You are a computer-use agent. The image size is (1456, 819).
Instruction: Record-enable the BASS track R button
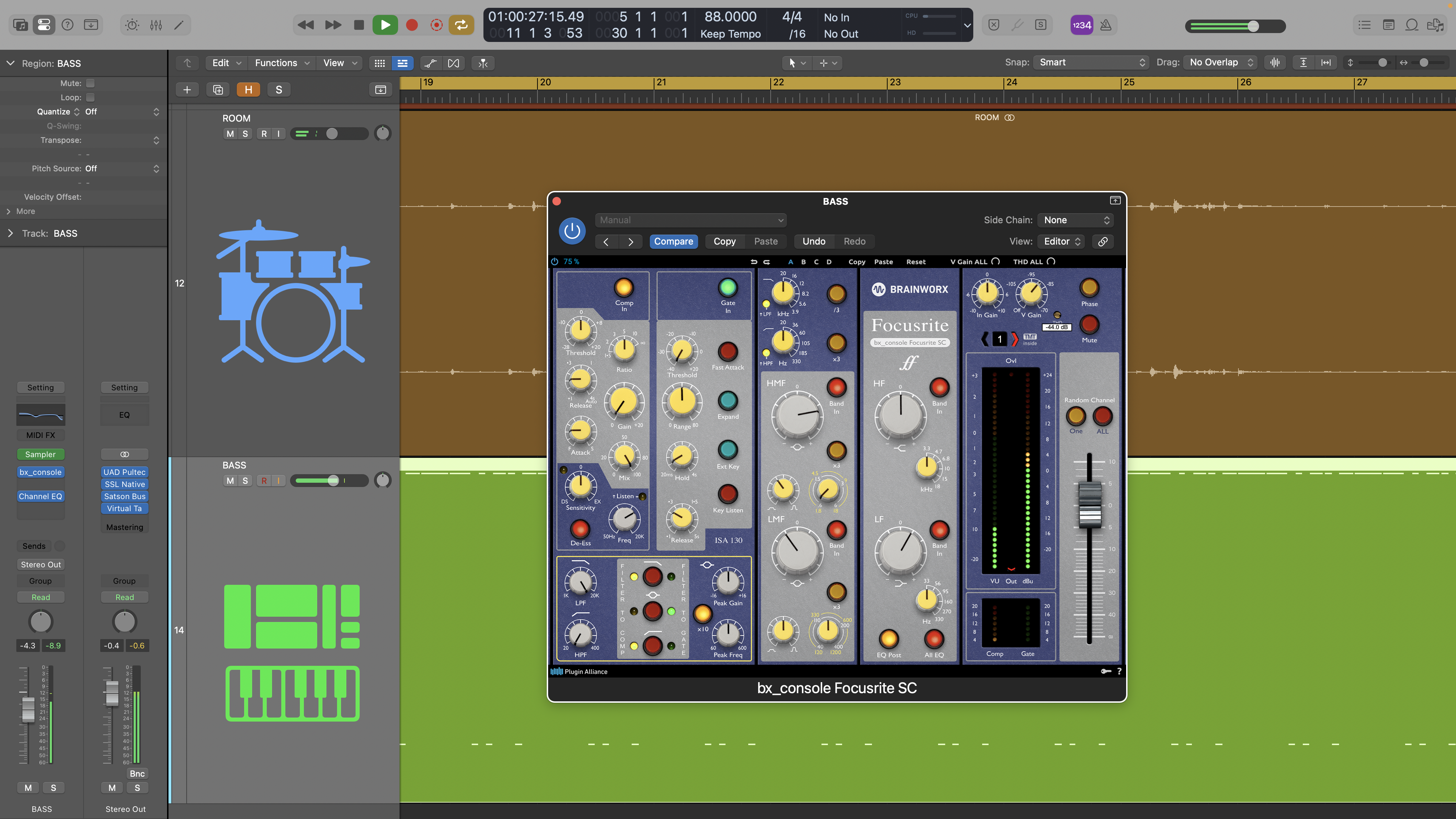(264, 481)
